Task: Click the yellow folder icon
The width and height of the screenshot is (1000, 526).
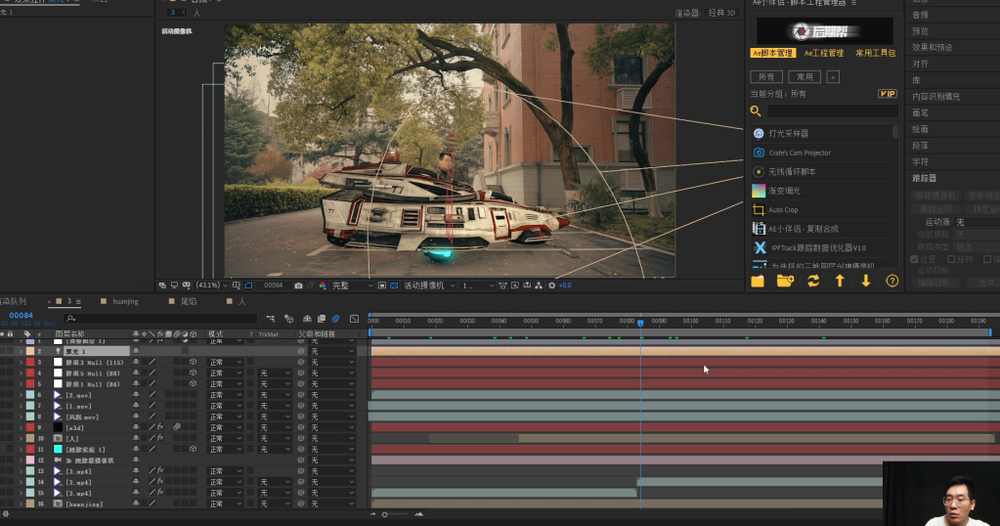Action: coord(757,281)
